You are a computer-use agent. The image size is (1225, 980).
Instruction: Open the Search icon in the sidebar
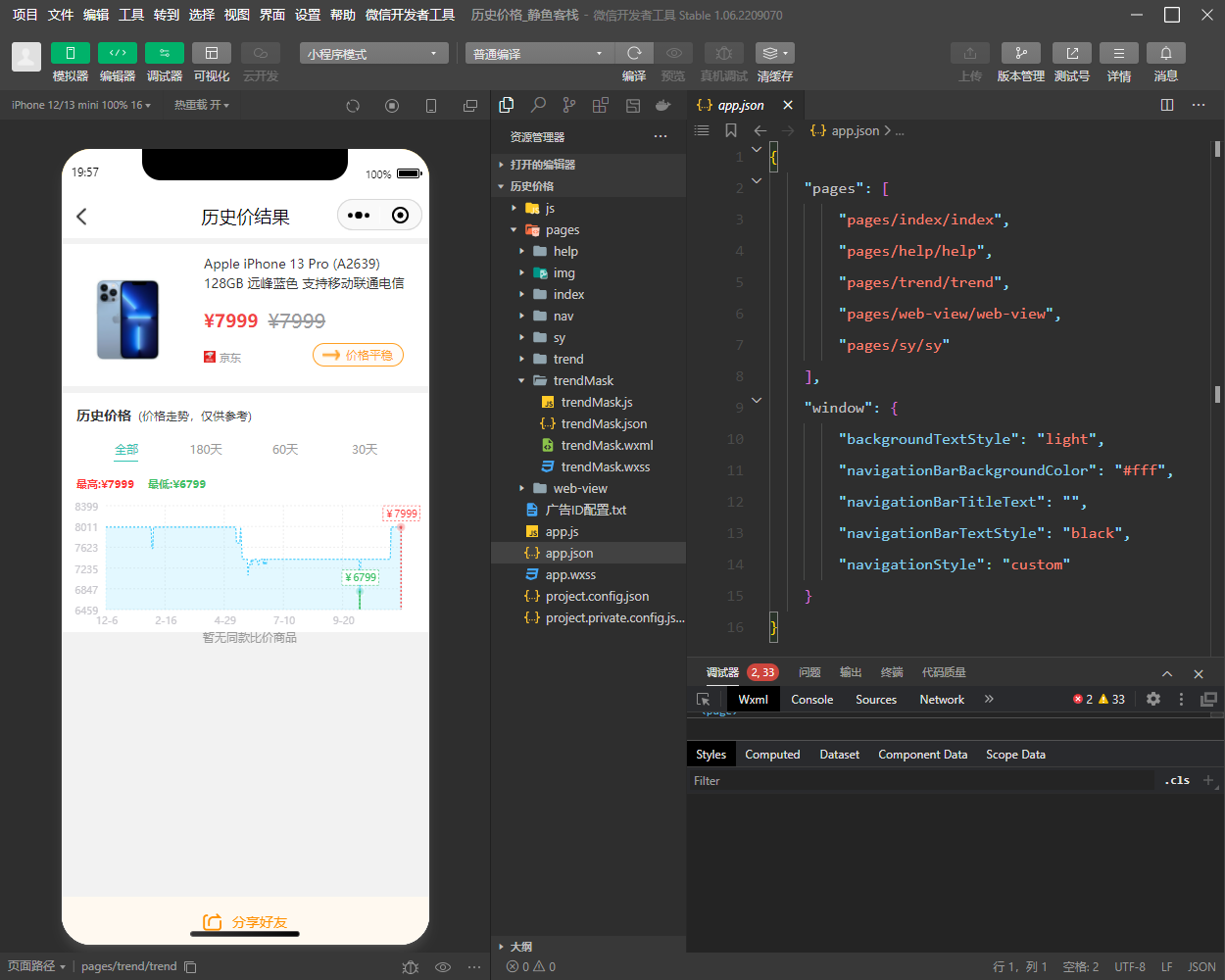click(538, 105)
